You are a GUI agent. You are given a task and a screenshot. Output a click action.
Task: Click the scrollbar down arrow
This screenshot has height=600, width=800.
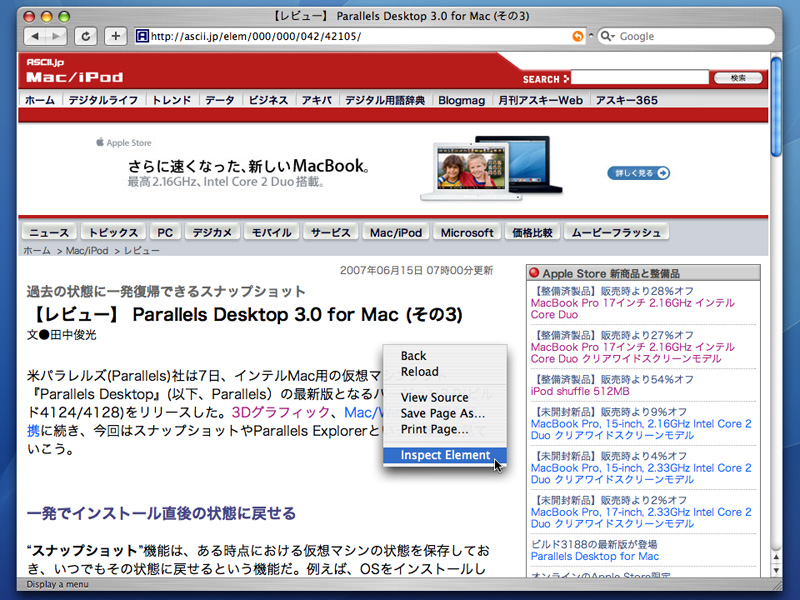(776, 570)
